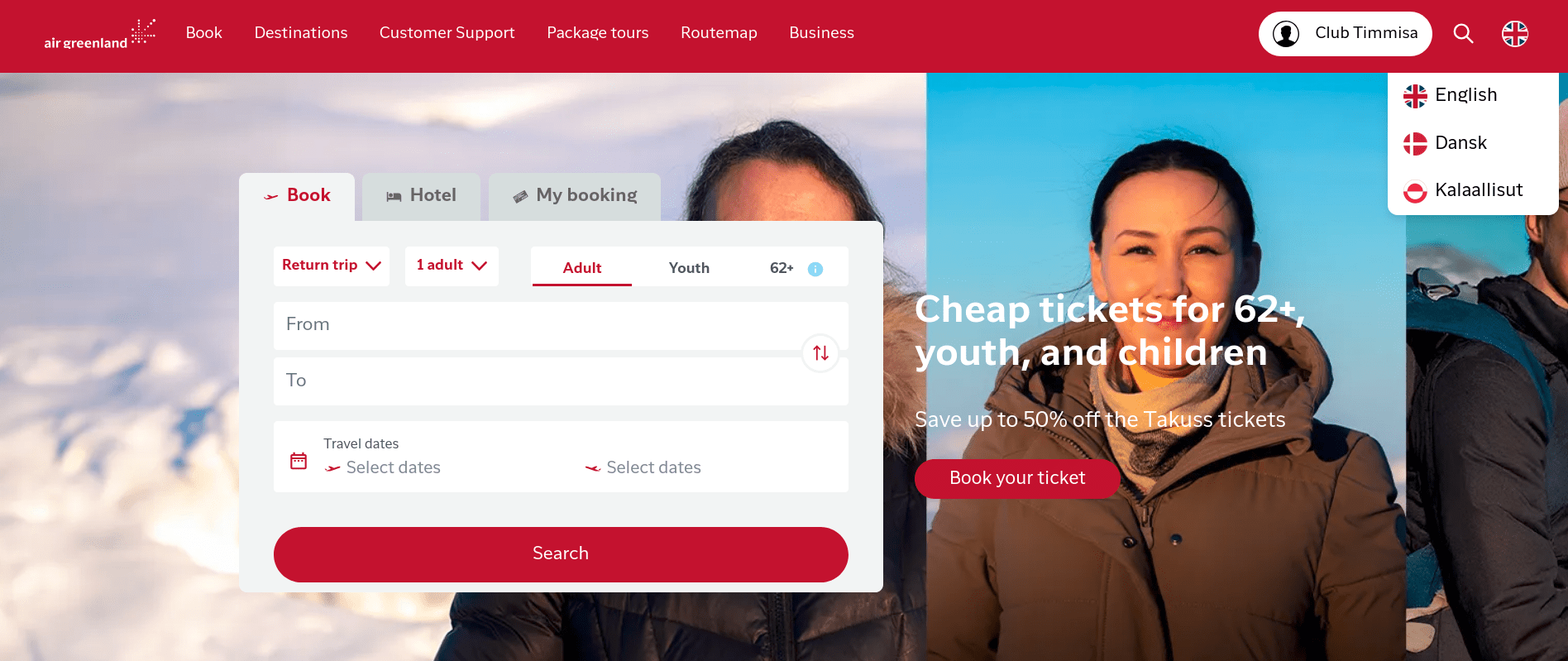Click the info icon beside 62+
This screenshot has width=1568, height=661.
[815, 269]
